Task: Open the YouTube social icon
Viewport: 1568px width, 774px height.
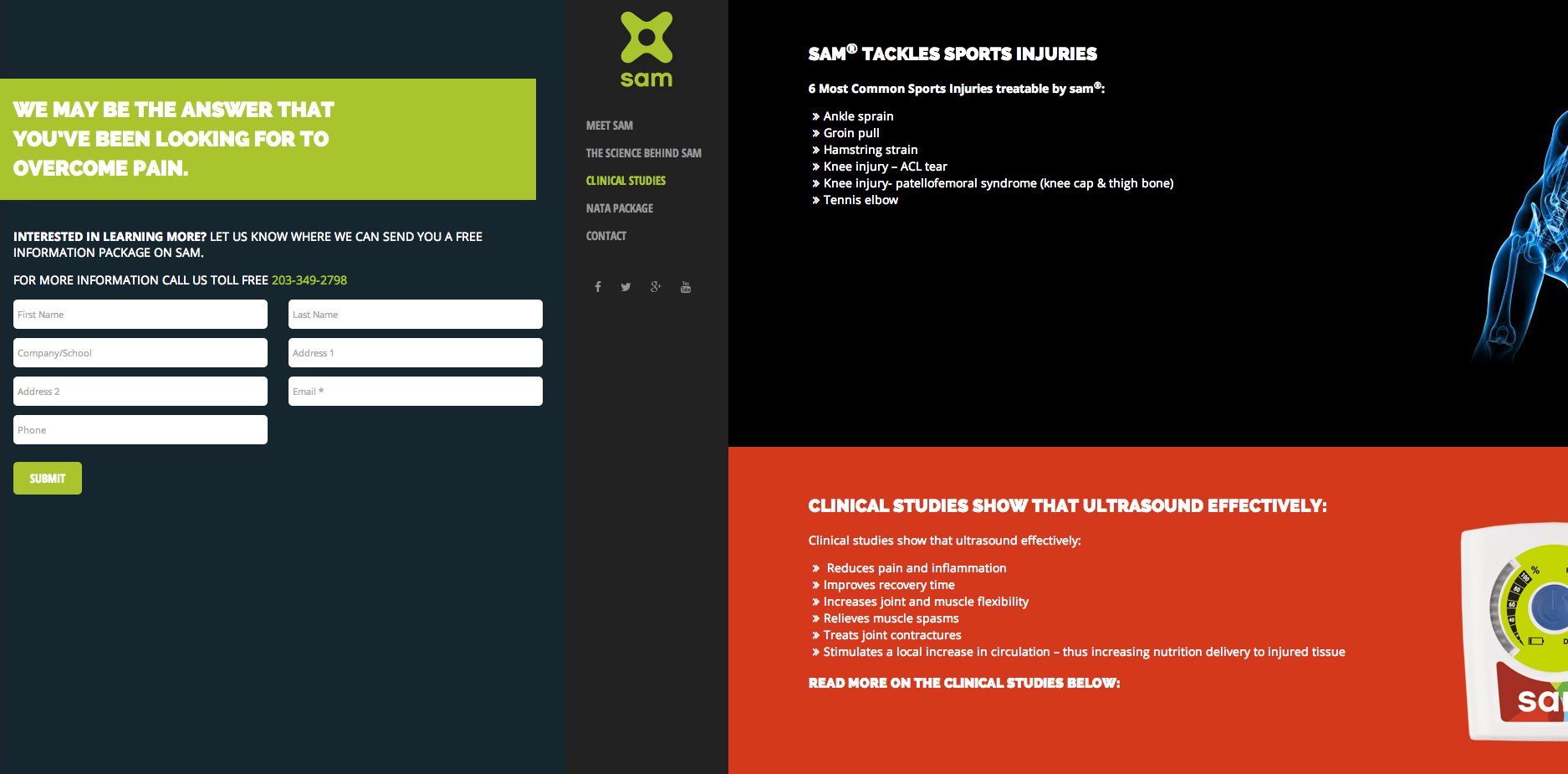Action: 686,287
